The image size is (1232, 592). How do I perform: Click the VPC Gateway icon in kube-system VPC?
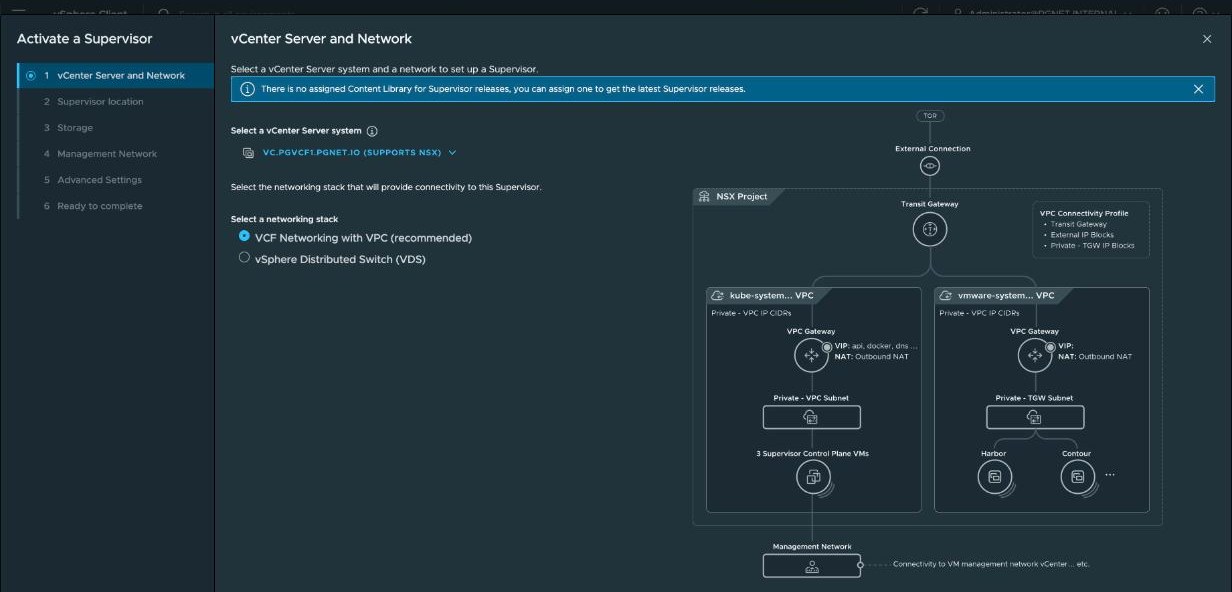[x=811, y=355]
